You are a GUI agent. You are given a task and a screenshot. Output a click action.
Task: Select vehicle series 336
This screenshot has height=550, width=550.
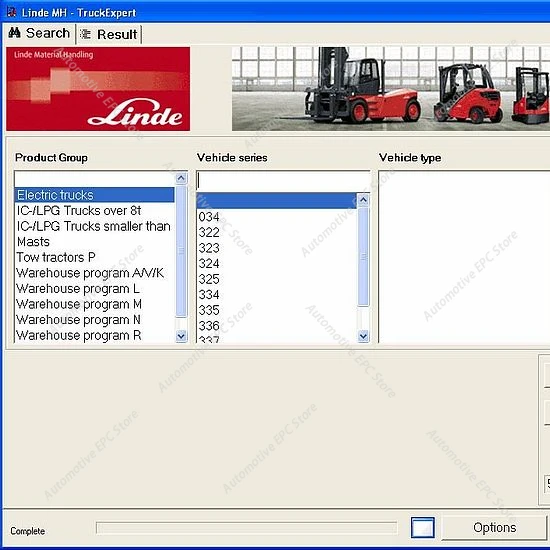(x=277, y=326)
